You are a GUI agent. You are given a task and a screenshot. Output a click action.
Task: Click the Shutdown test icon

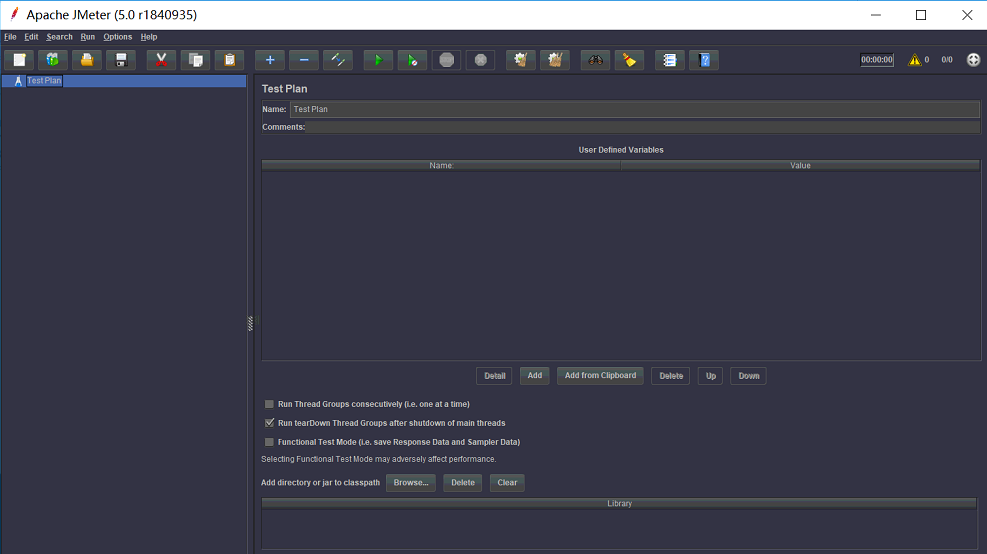(480, 60)
